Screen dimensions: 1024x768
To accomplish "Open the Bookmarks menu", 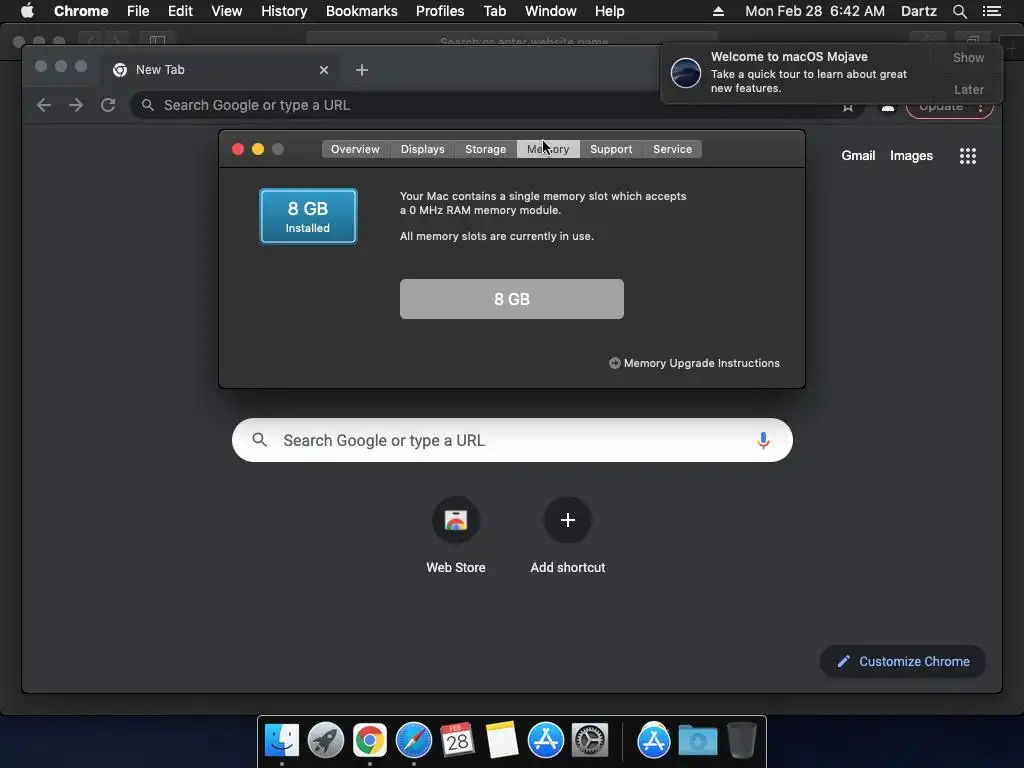I will click(362, 11).
